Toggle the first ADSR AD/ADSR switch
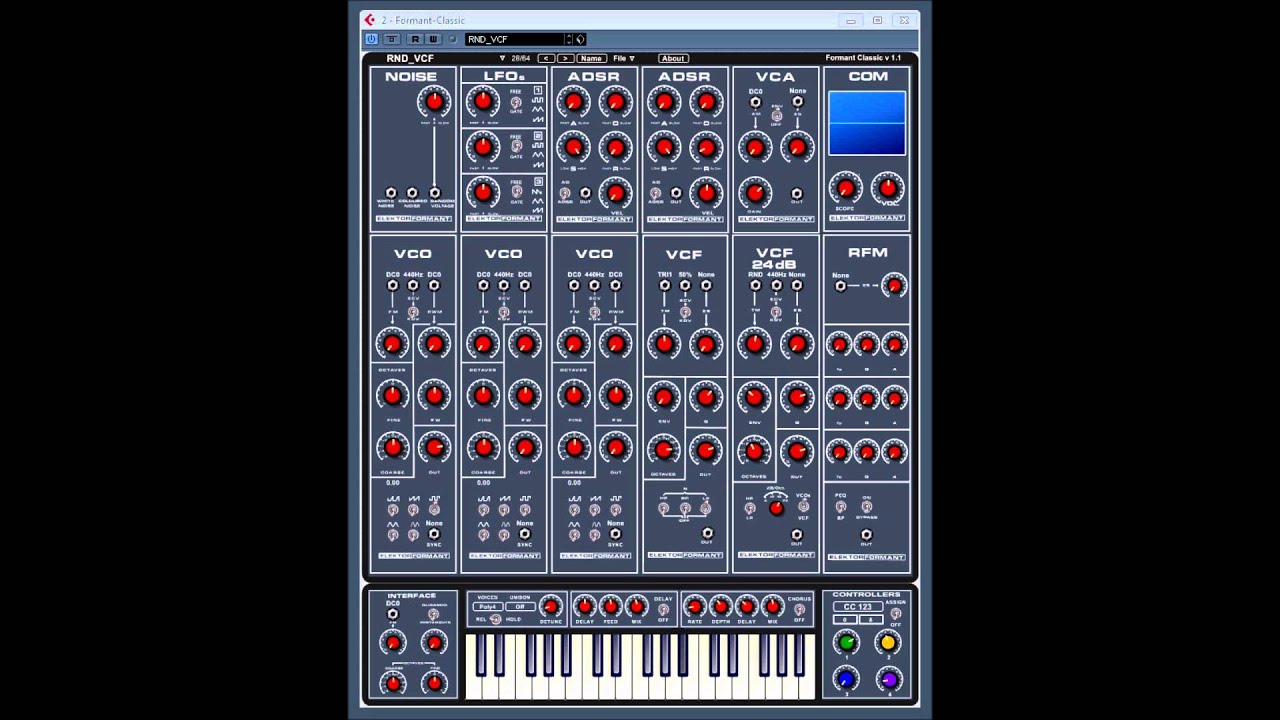The width and height of the screenshot is (1280, 720). 565,193
